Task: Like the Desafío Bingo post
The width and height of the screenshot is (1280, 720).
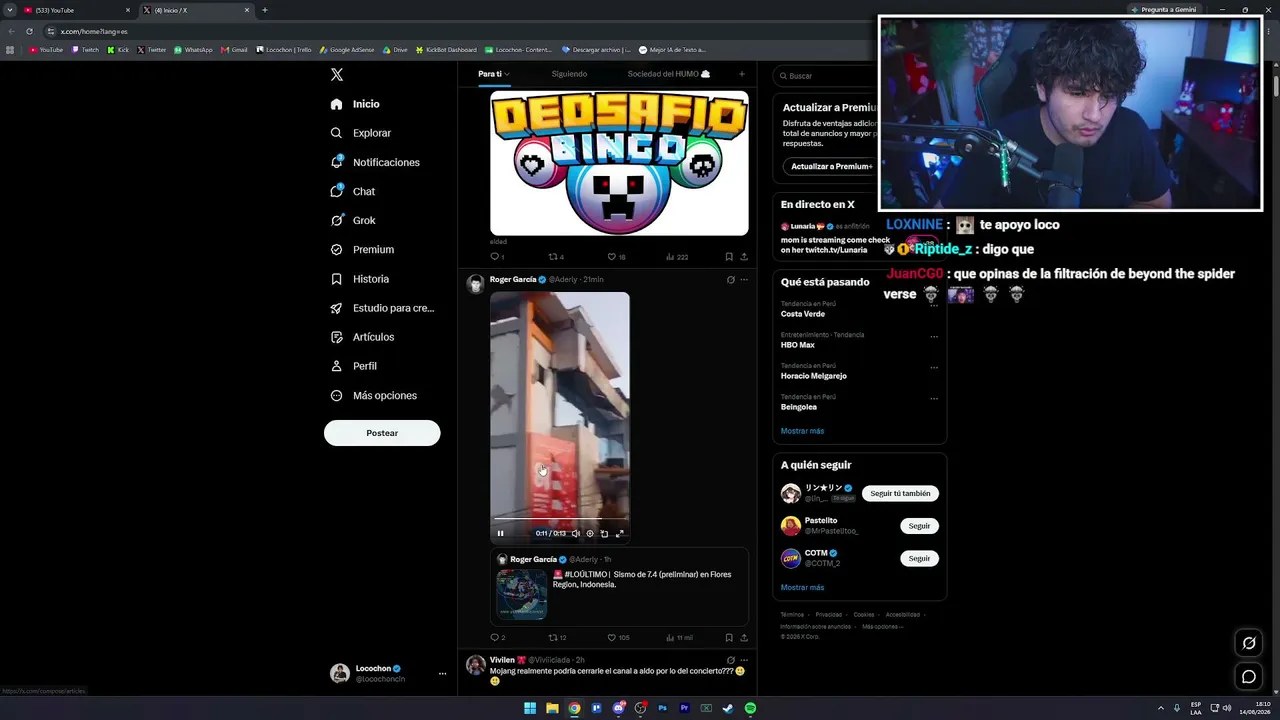Action: (x=616, y=257)
